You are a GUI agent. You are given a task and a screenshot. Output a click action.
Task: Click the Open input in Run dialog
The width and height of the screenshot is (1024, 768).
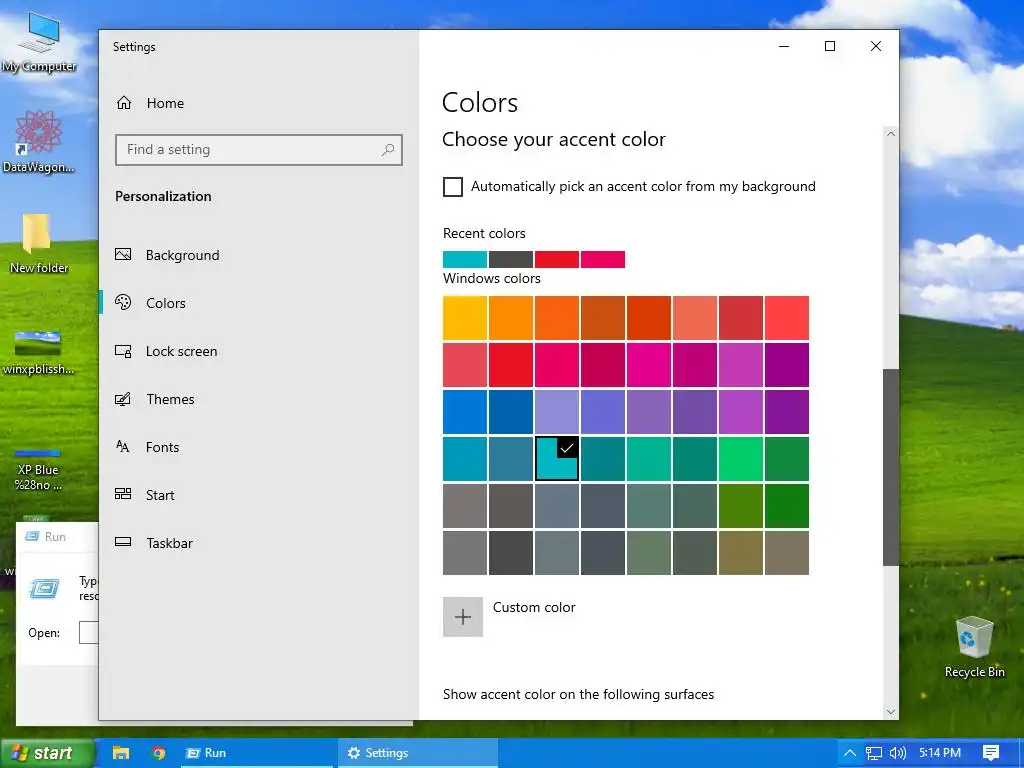pos(89,633)
